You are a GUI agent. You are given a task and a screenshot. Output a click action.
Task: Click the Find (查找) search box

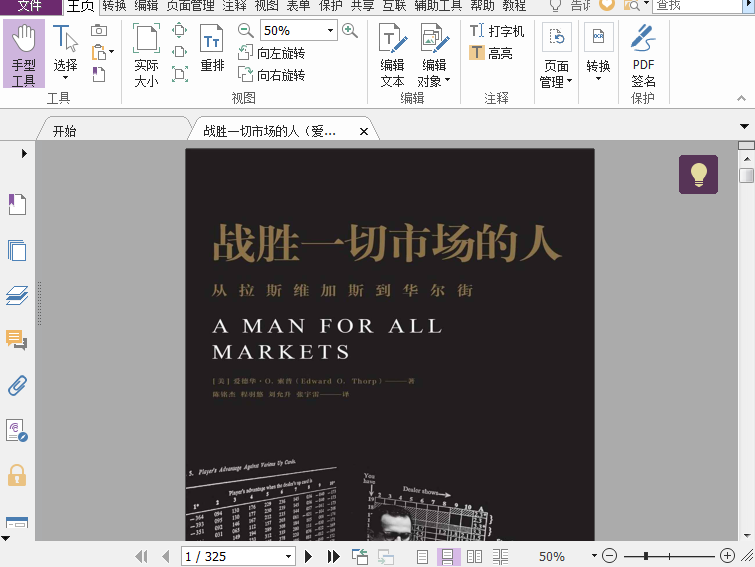(x=698, y=6)
